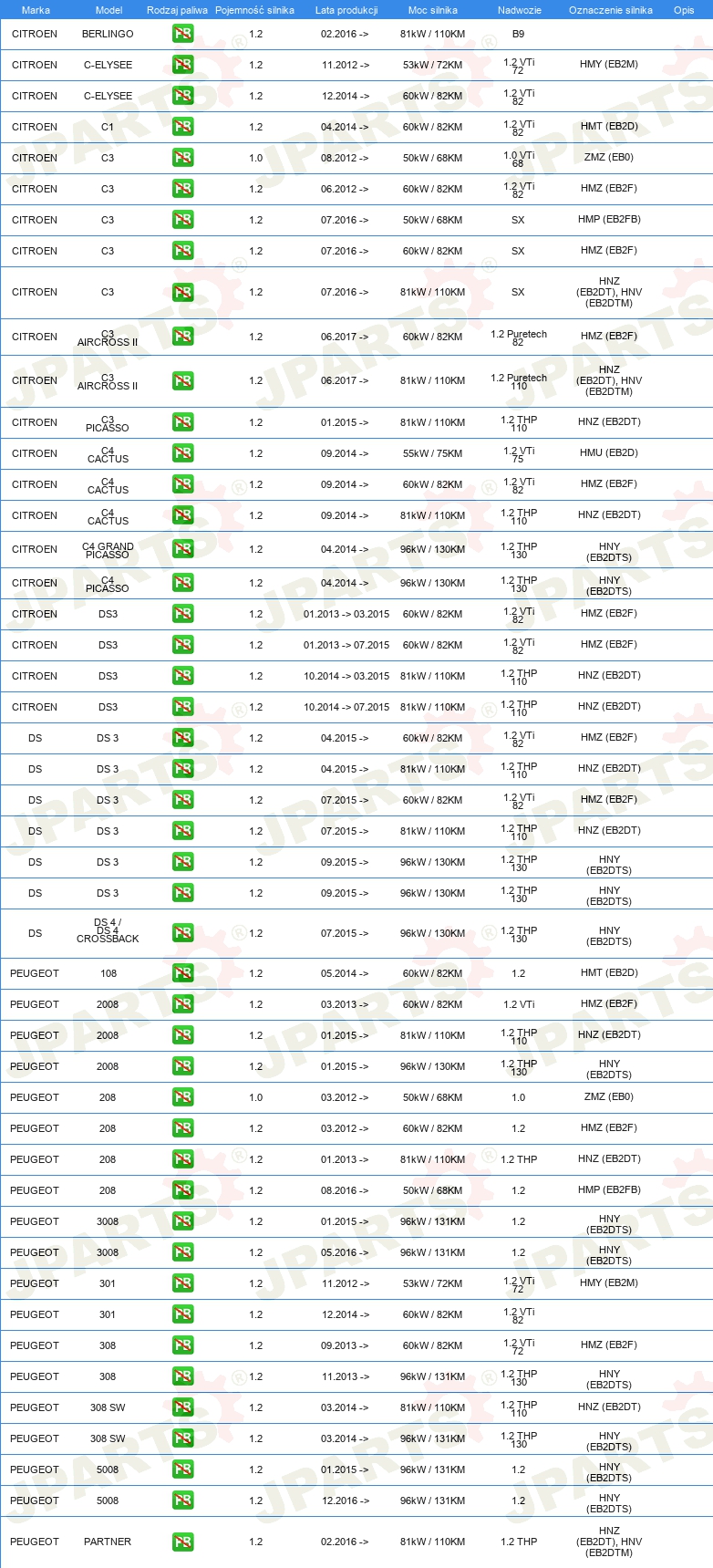
Task: Click the fuel icon in the C-ELYSEE 12.2014 row
Action: coord(182,96)
